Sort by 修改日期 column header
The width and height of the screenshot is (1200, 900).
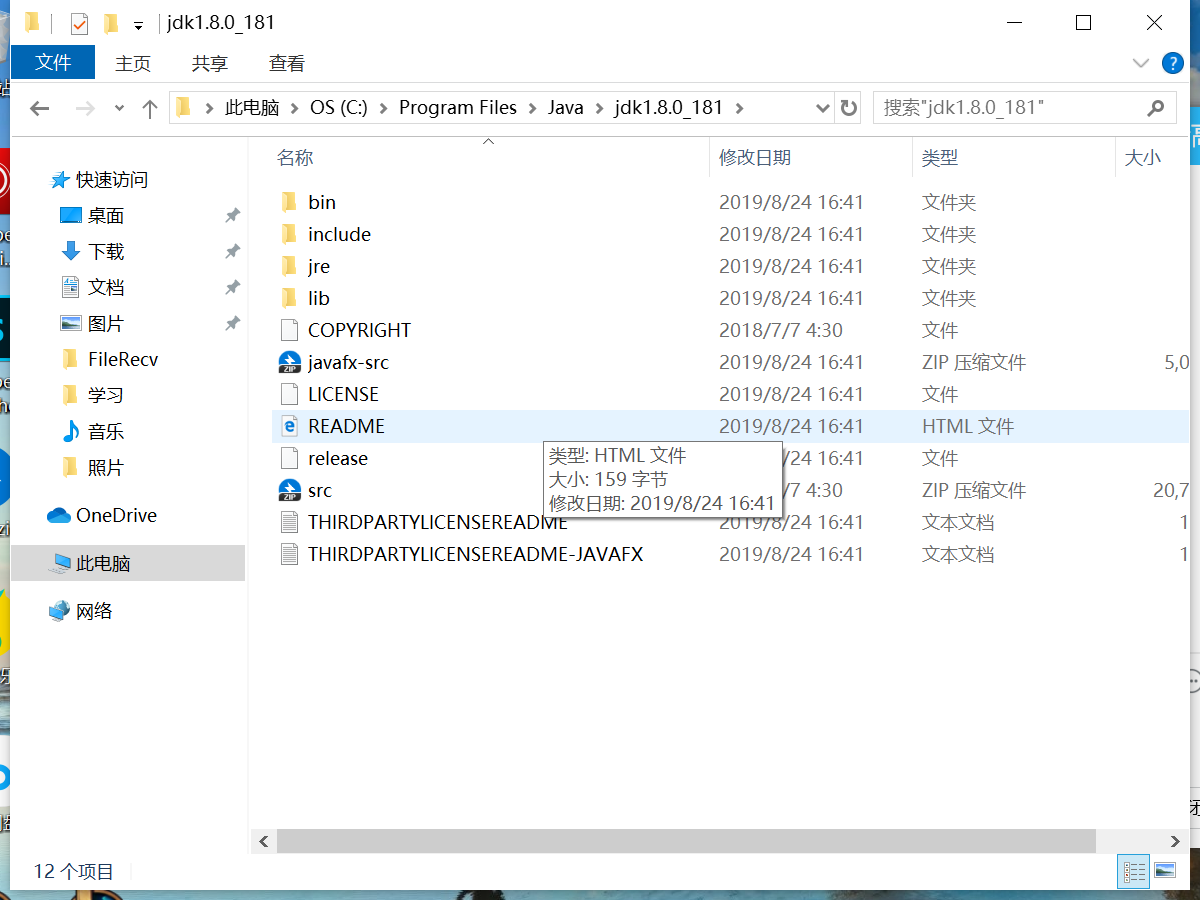pyautogui.click(x=755, y=157)
